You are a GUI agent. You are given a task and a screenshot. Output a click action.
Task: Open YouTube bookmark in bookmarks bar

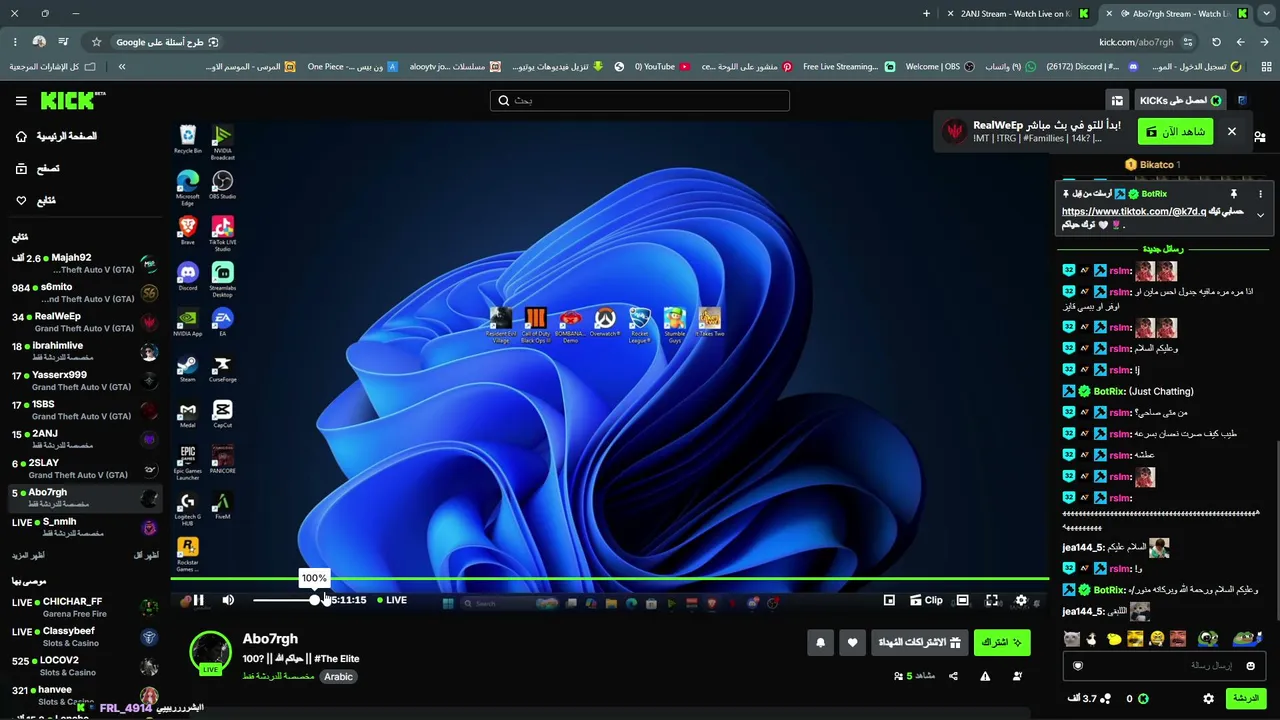tap(662, 67)
